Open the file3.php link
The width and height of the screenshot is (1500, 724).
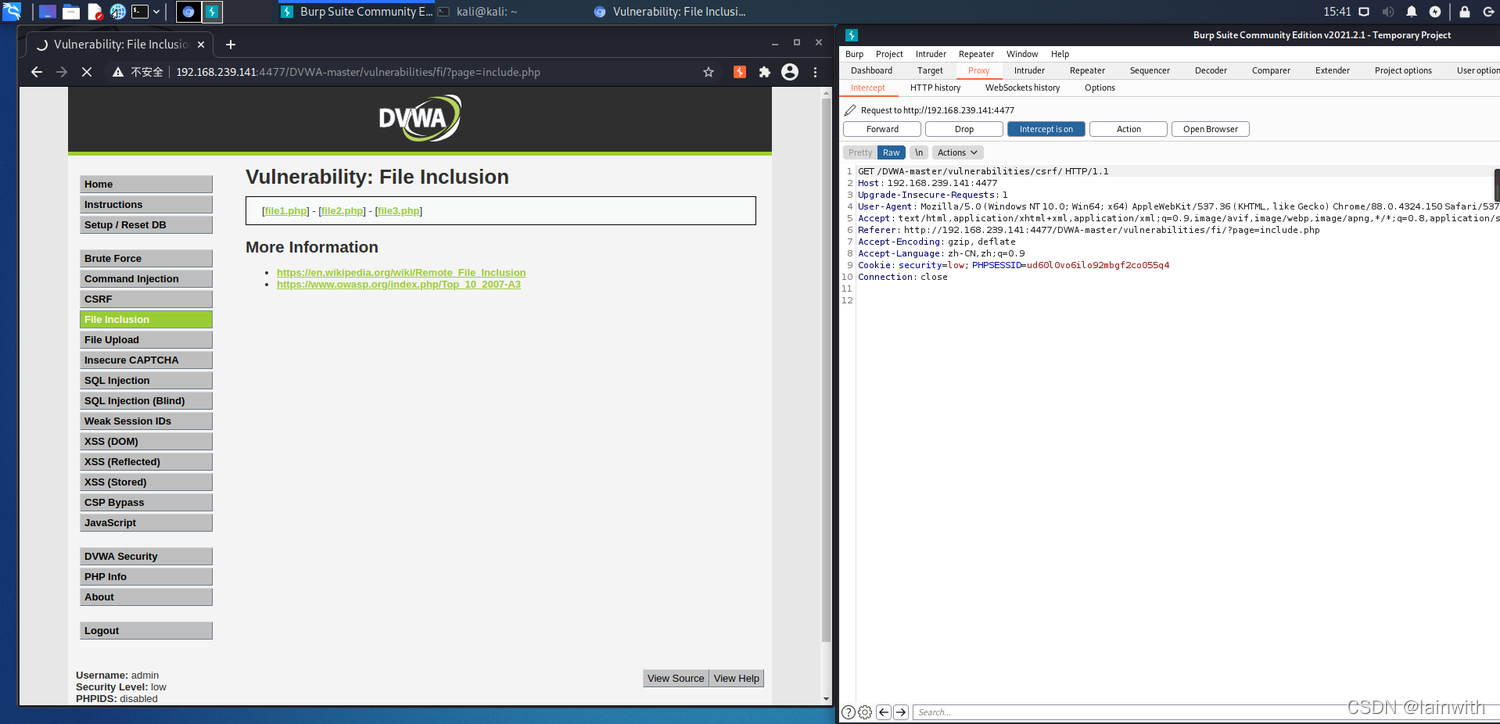pyautogui.click(x=400, y=211)
